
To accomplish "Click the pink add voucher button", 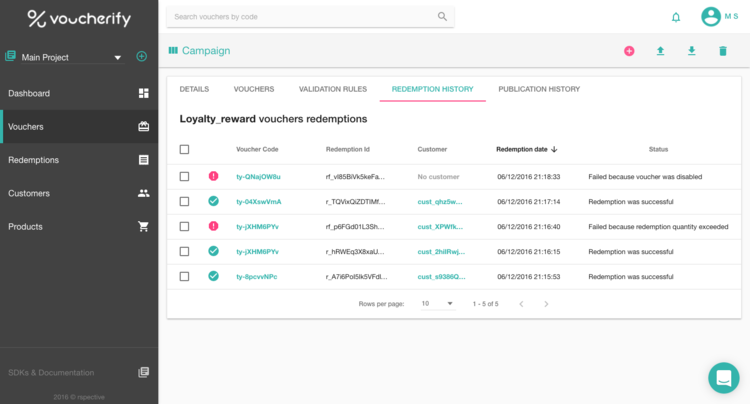I will click(629, 51).
